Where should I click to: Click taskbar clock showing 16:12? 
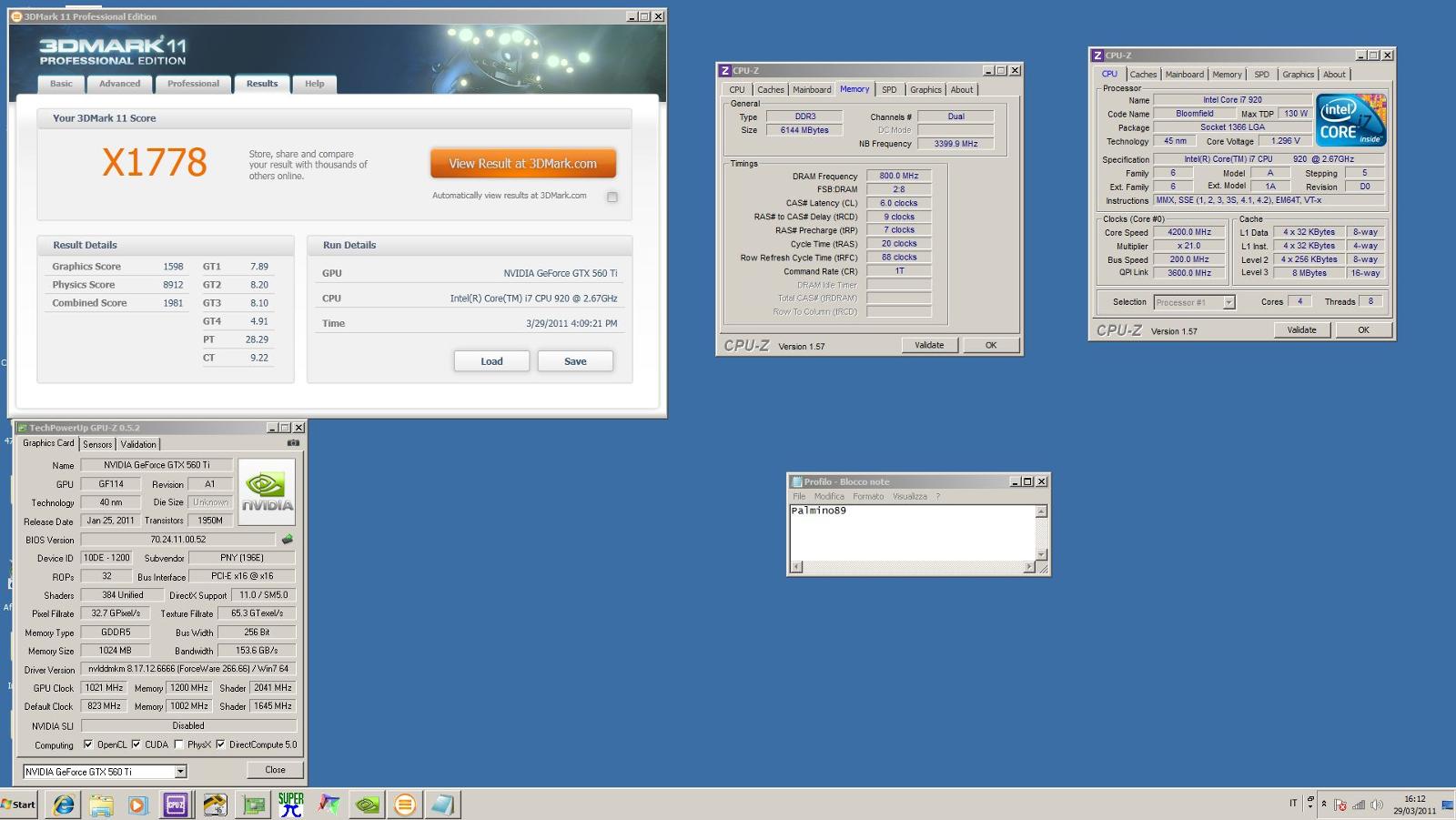pos(1415,799)
